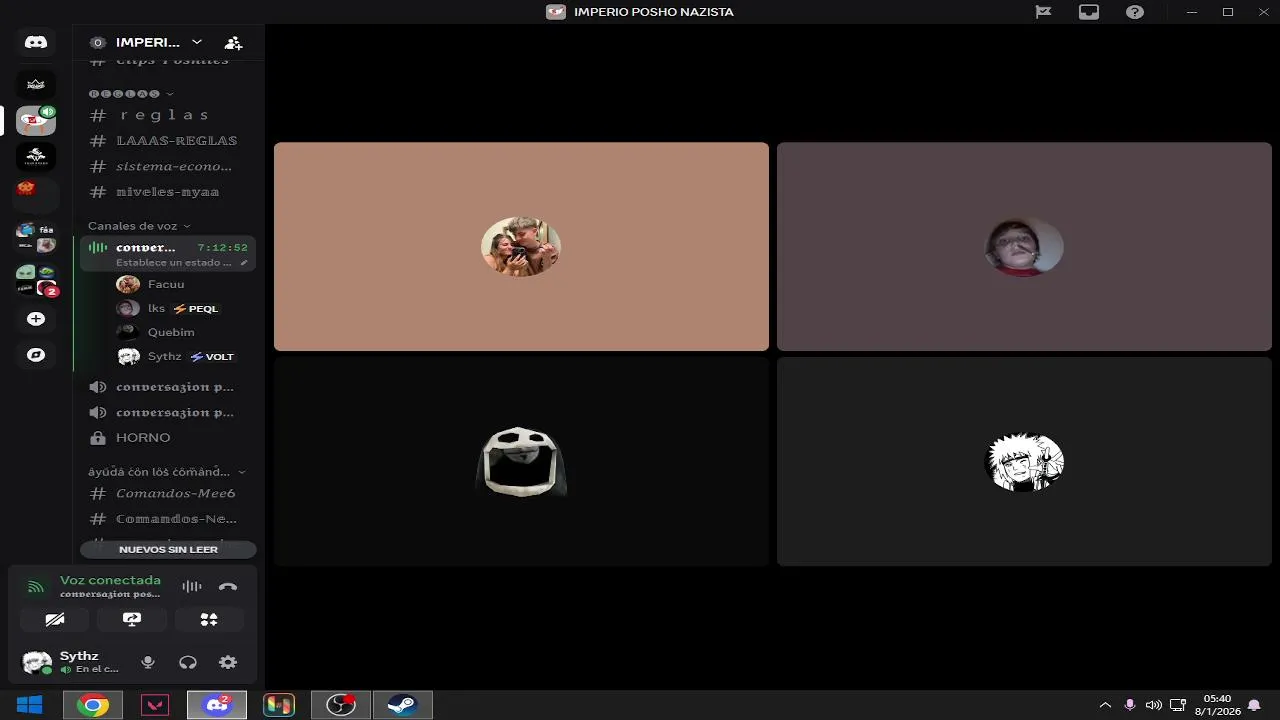The image size is (1280, 720).
Task: Open user settings gear
Action: tap(228, 662)
